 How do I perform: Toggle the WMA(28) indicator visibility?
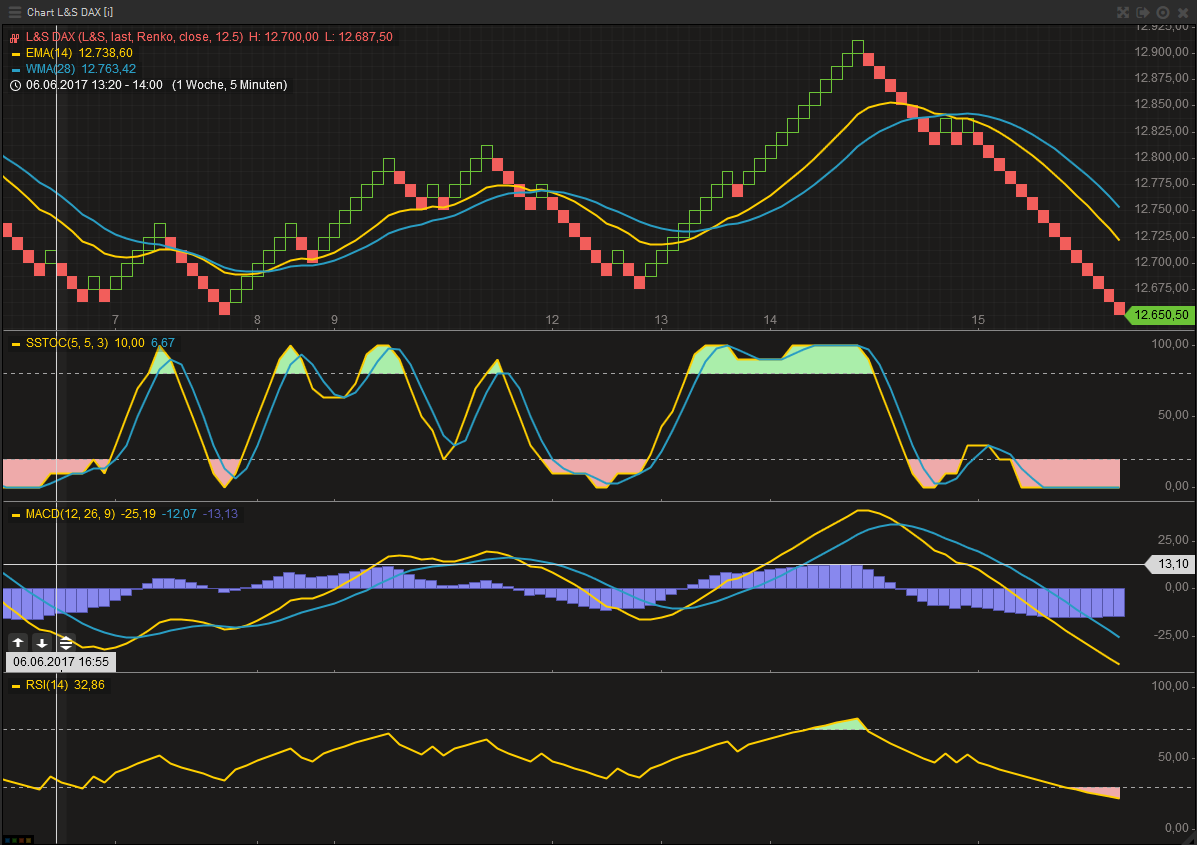pyautogui.click(x=14, y=70)
